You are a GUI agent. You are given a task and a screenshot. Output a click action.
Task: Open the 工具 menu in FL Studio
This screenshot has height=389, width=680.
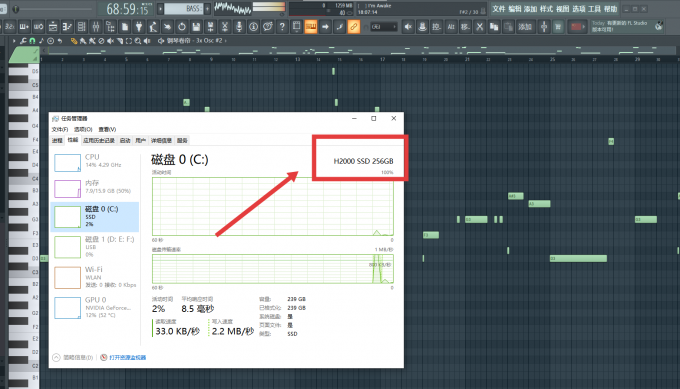[x=595, y=9]
